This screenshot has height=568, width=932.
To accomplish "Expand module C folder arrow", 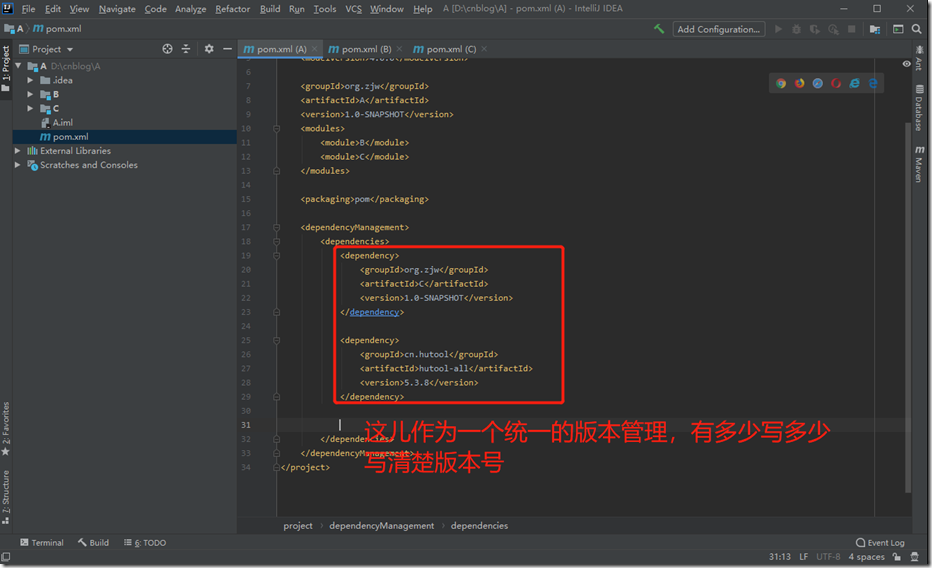I will (x=30, y=108).
